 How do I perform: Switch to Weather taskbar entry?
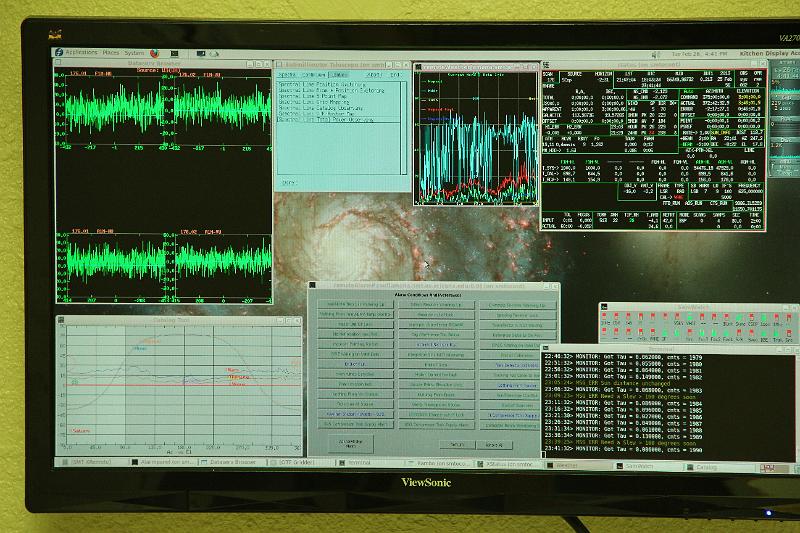point(576,465)
